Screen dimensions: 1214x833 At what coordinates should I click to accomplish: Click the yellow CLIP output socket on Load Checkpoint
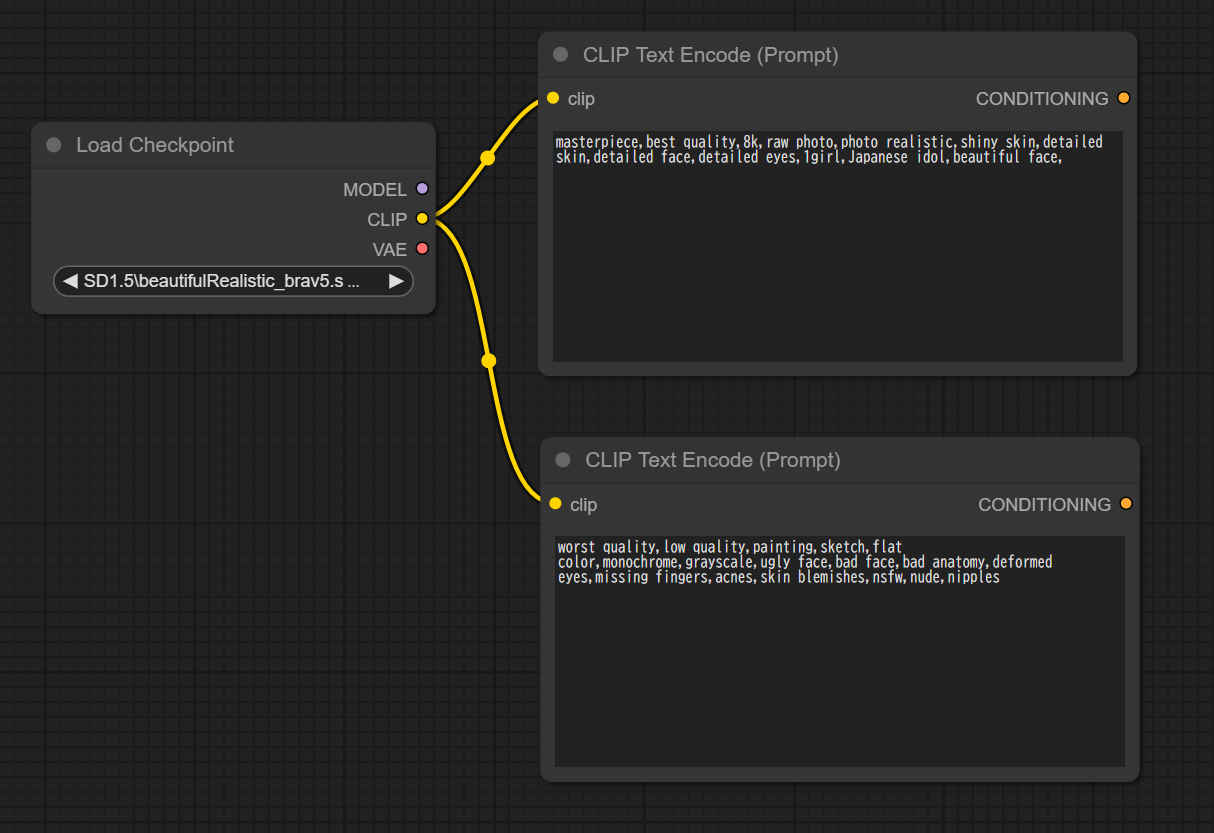tap(422, 219)
